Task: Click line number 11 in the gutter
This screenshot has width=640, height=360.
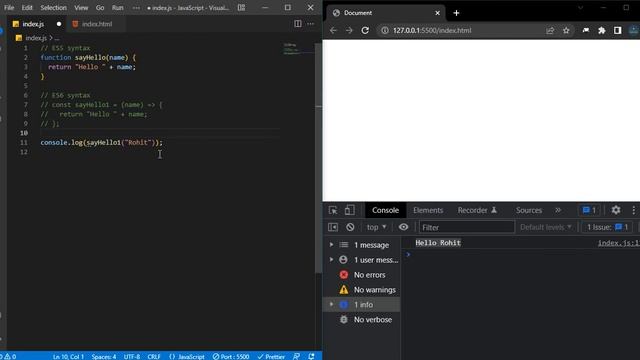Action: [24, 142]
